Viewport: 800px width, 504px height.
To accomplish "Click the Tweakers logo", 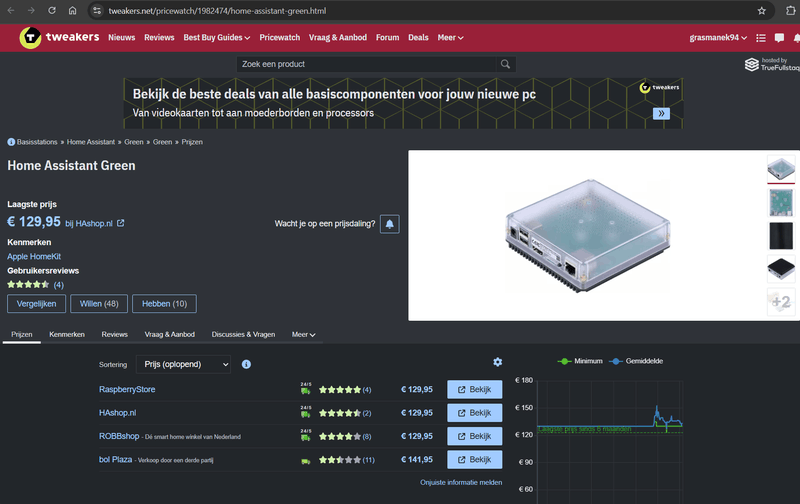I will click(x=59, y=37).
